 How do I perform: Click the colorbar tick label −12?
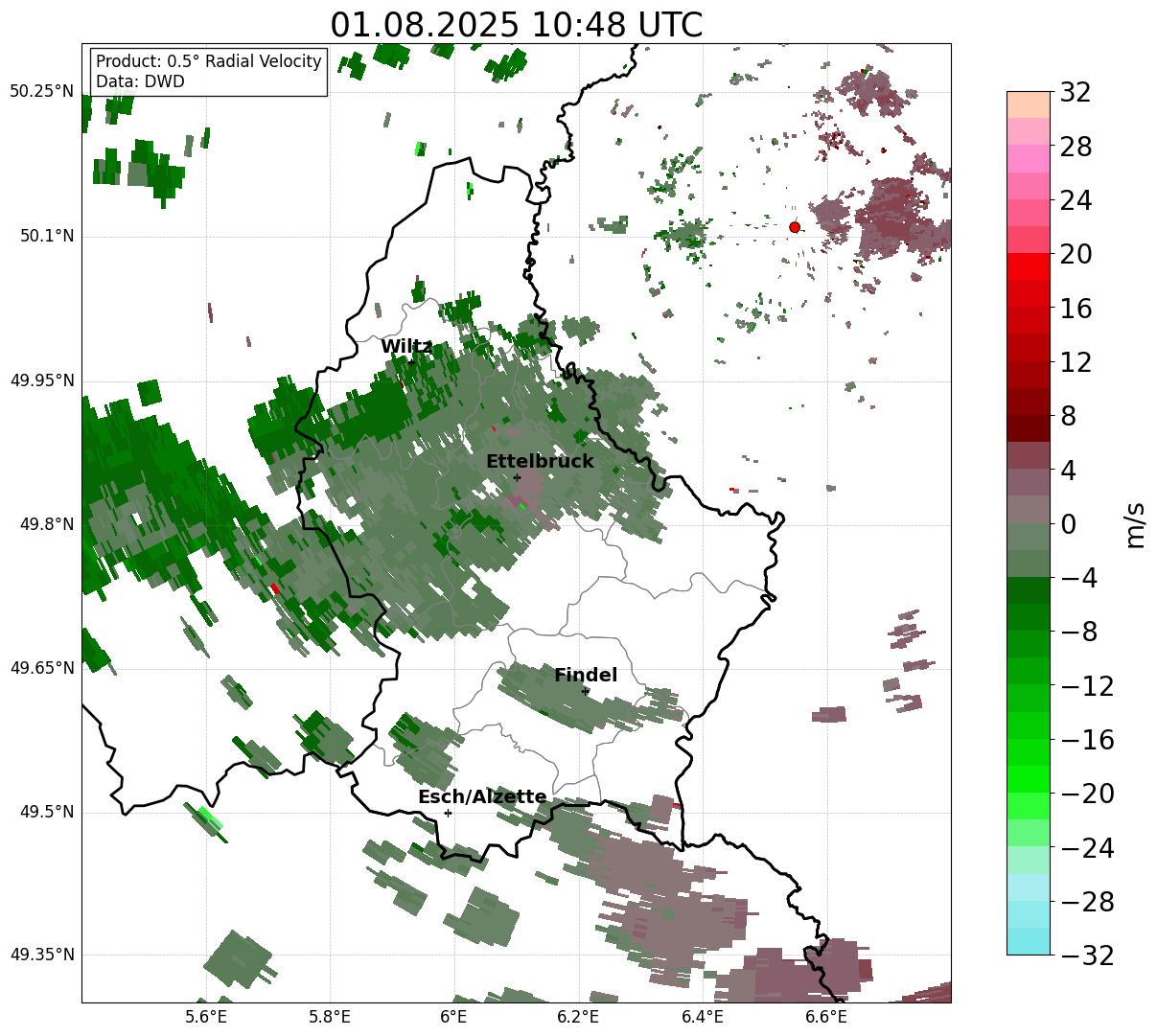[x=1086, y=686]
